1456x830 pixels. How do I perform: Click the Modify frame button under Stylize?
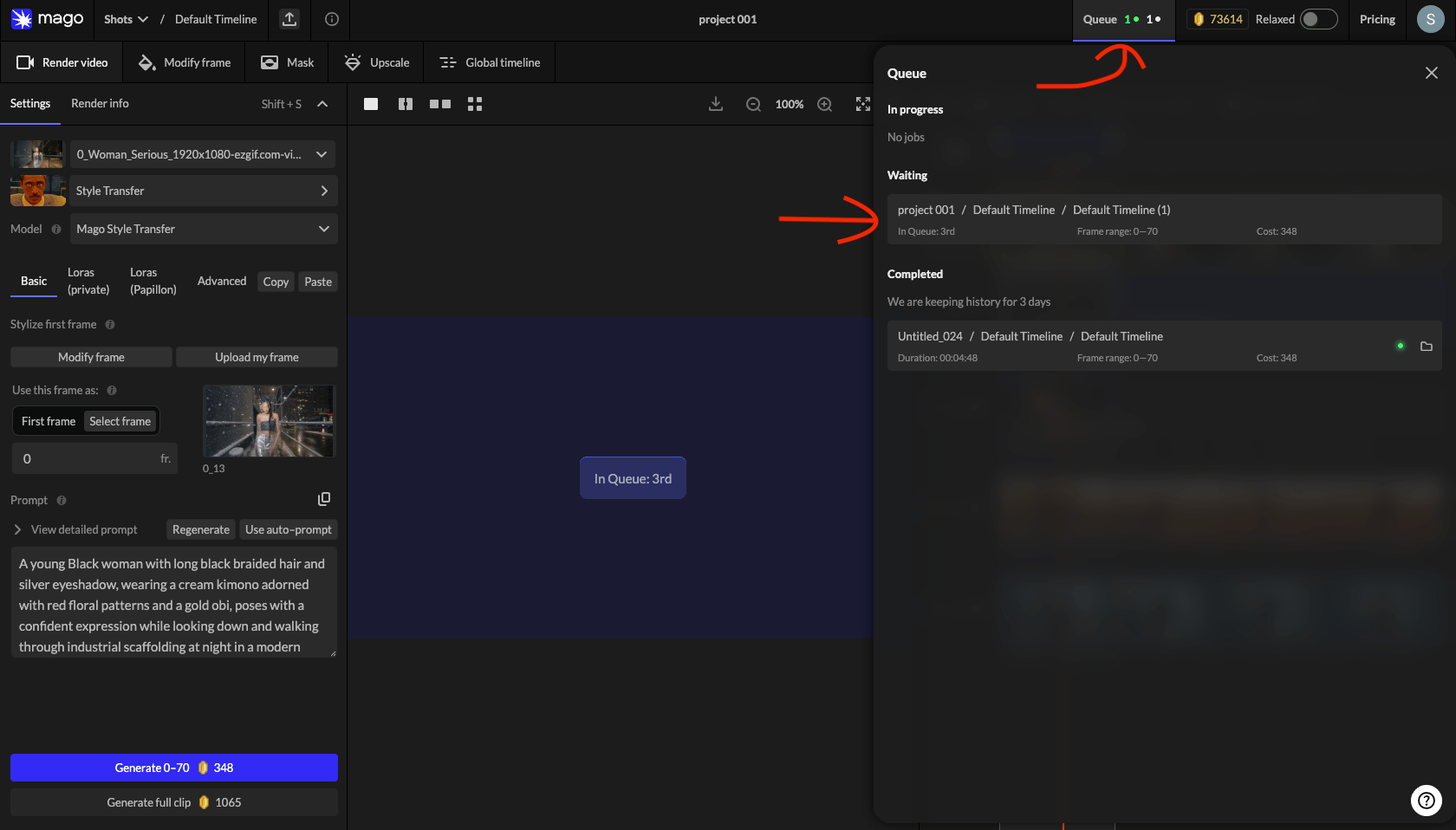91,357
